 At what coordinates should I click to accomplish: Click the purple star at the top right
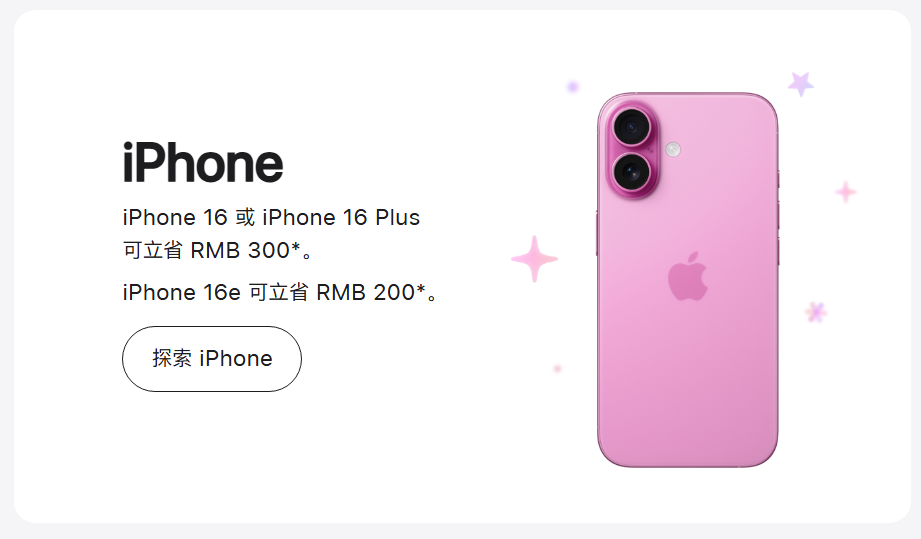pos(801,84)
